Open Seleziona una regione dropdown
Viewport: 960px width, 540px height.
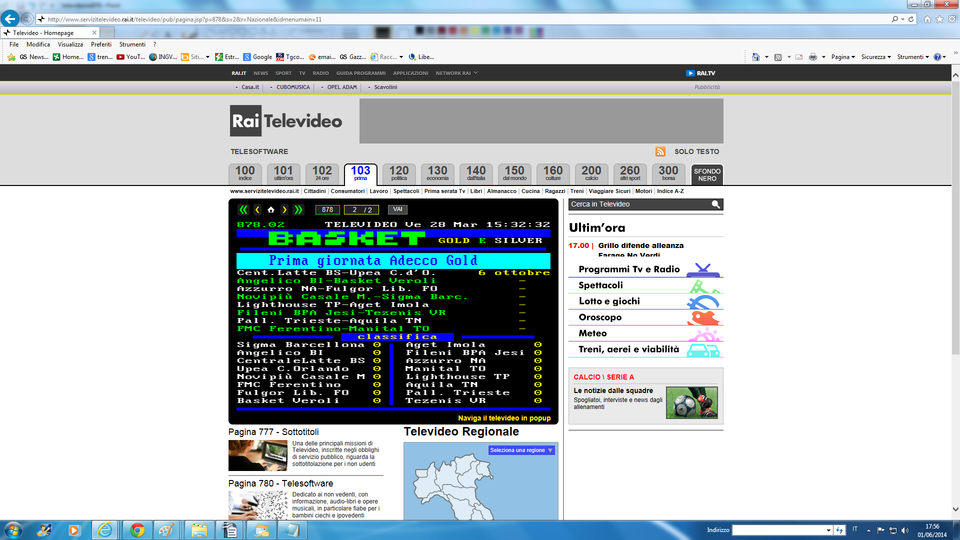(x=521, y=450)
